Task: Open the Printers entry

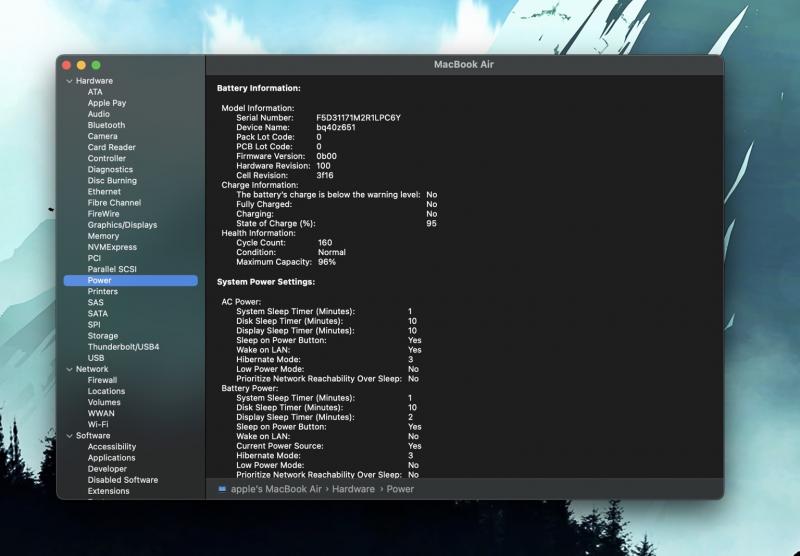Action: click(x=103, y=292)
